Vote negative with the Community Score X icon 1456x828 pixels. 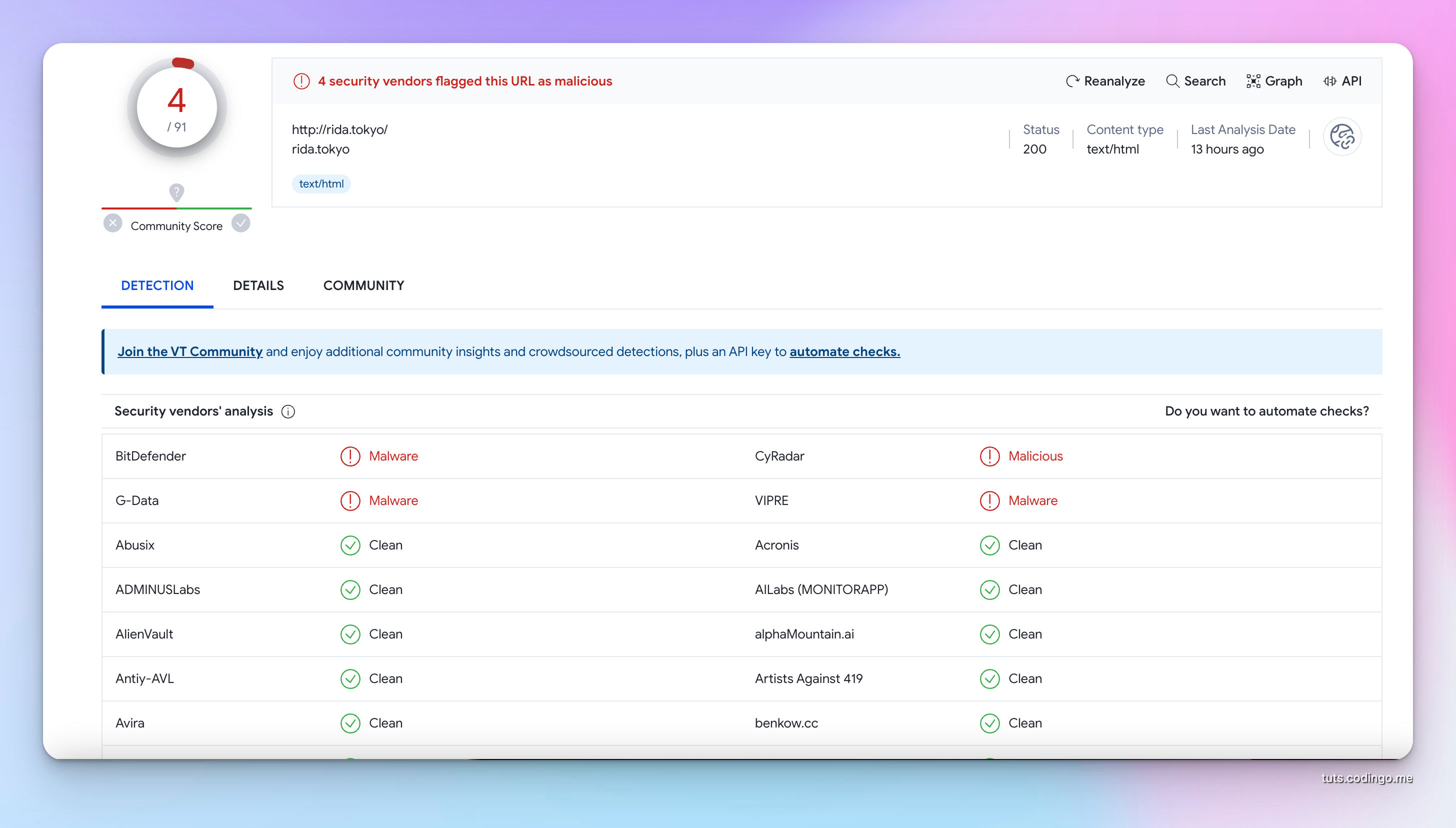(112, 223)
